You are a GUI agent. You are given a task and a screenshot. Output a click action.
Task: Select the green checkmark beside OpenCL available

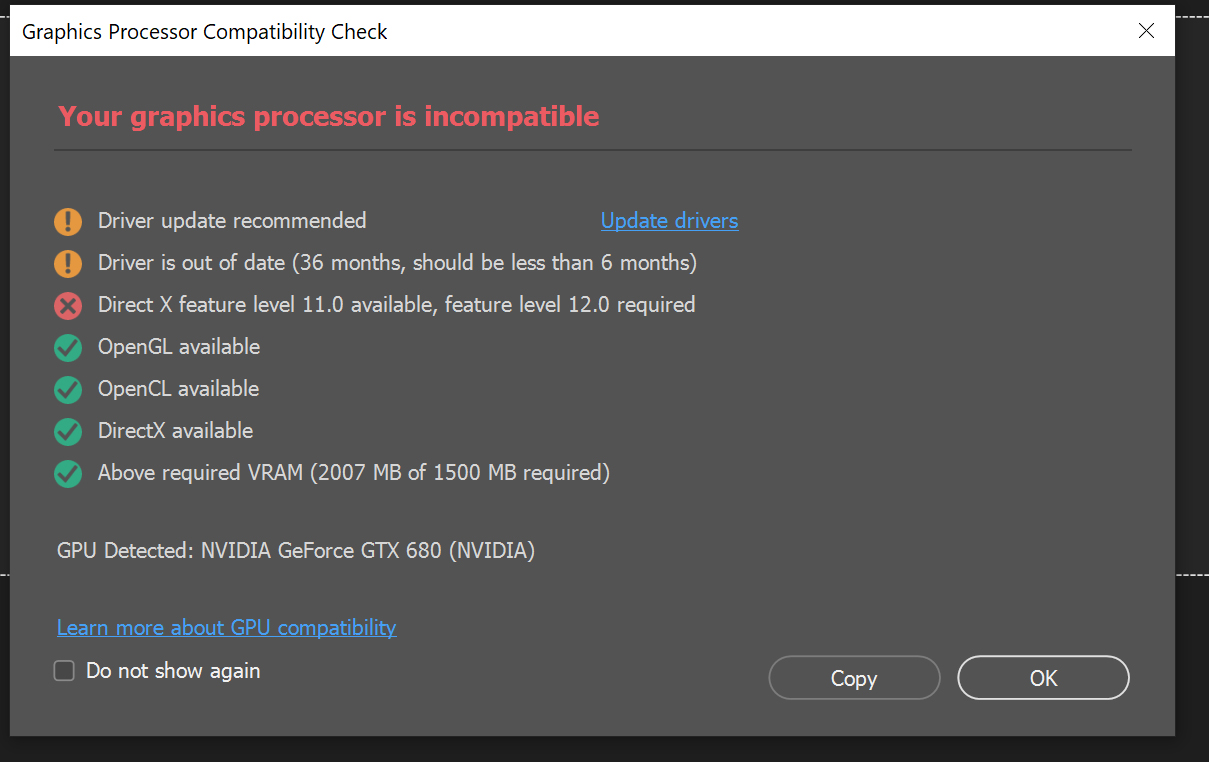[x=68, y=389]
